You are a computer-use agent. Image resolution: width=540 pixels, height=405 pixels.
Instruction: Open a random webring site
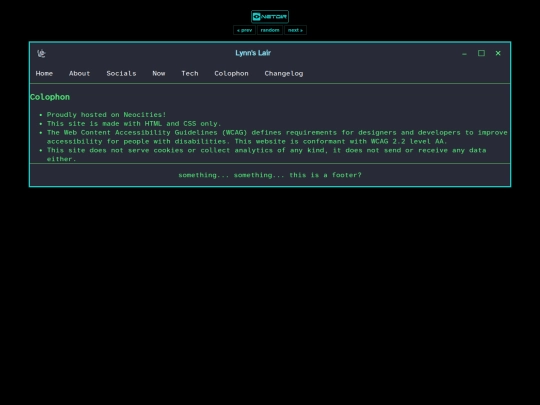click(270, 30)
